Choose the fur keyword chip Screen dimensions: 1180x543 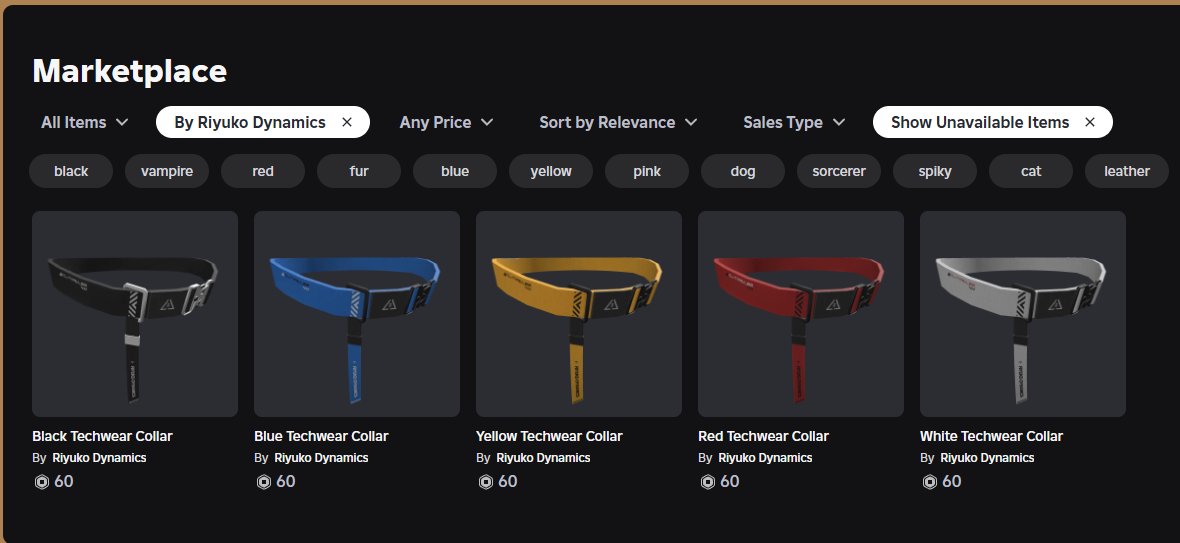(359, 171)
